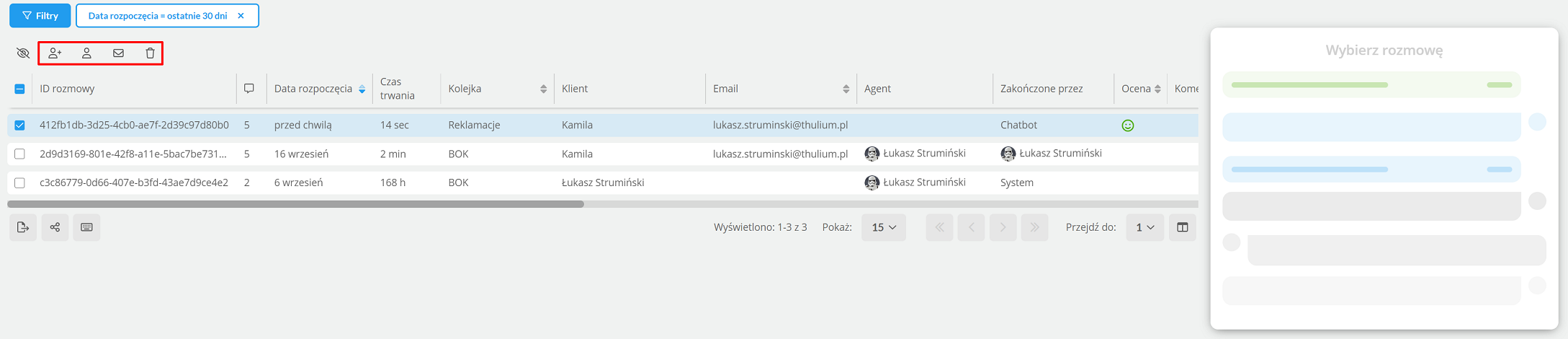Viewport: 1568px width, 339px height.
Task: Click the keyboard shortcuts icon
Action: tap(86, 227)
